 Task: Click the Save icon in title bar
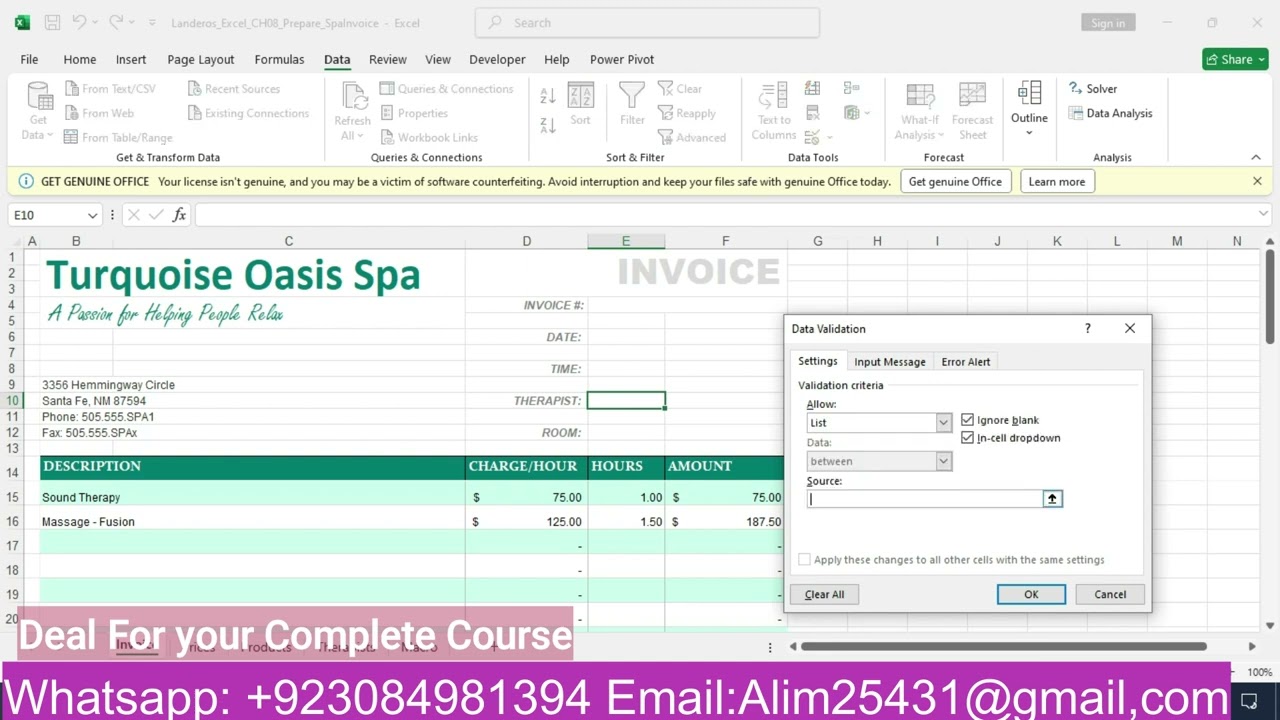(x=53, y=22)
